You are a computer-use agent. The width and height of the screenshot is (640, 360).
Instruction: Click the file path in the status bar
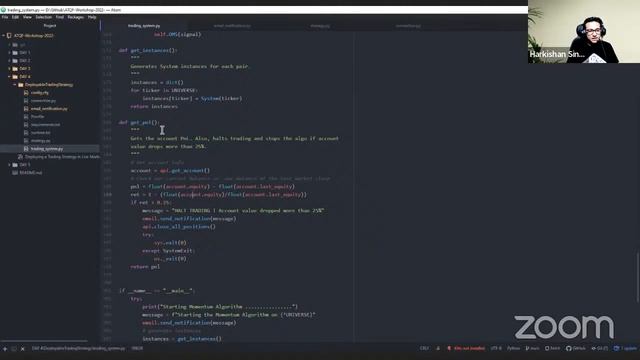click(x=78, y=349)
